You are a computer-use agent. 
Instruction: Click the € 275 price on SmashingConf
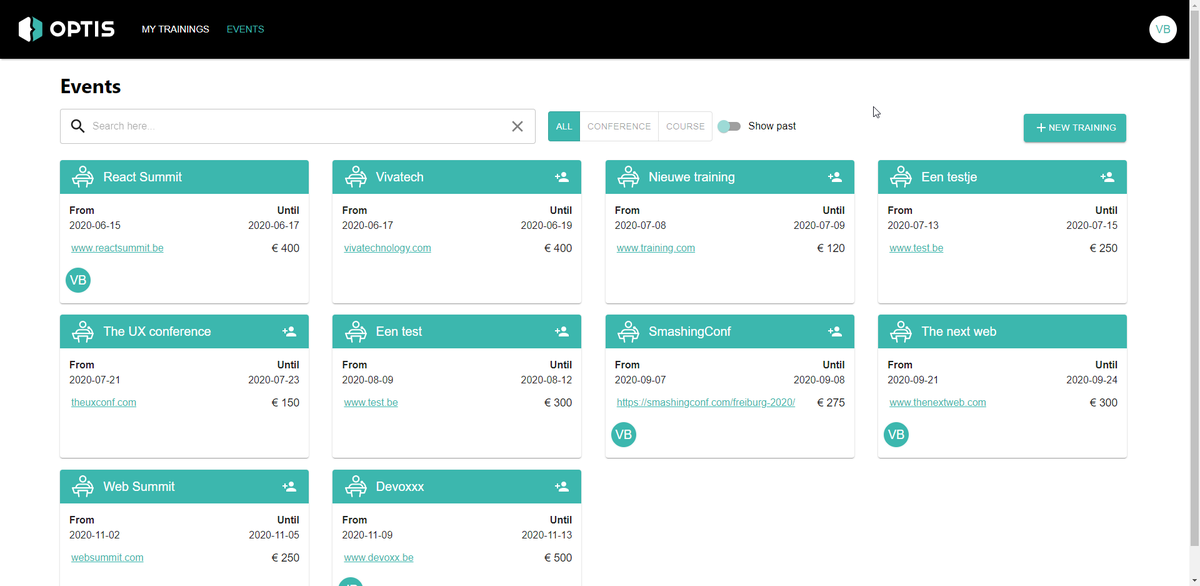[831, 403]
